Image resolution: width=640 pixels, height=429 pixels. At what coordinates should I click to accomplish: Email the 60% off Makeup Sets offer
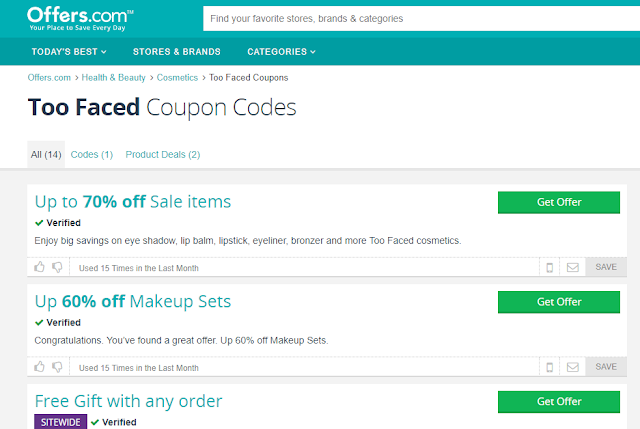tap(573, 367)
